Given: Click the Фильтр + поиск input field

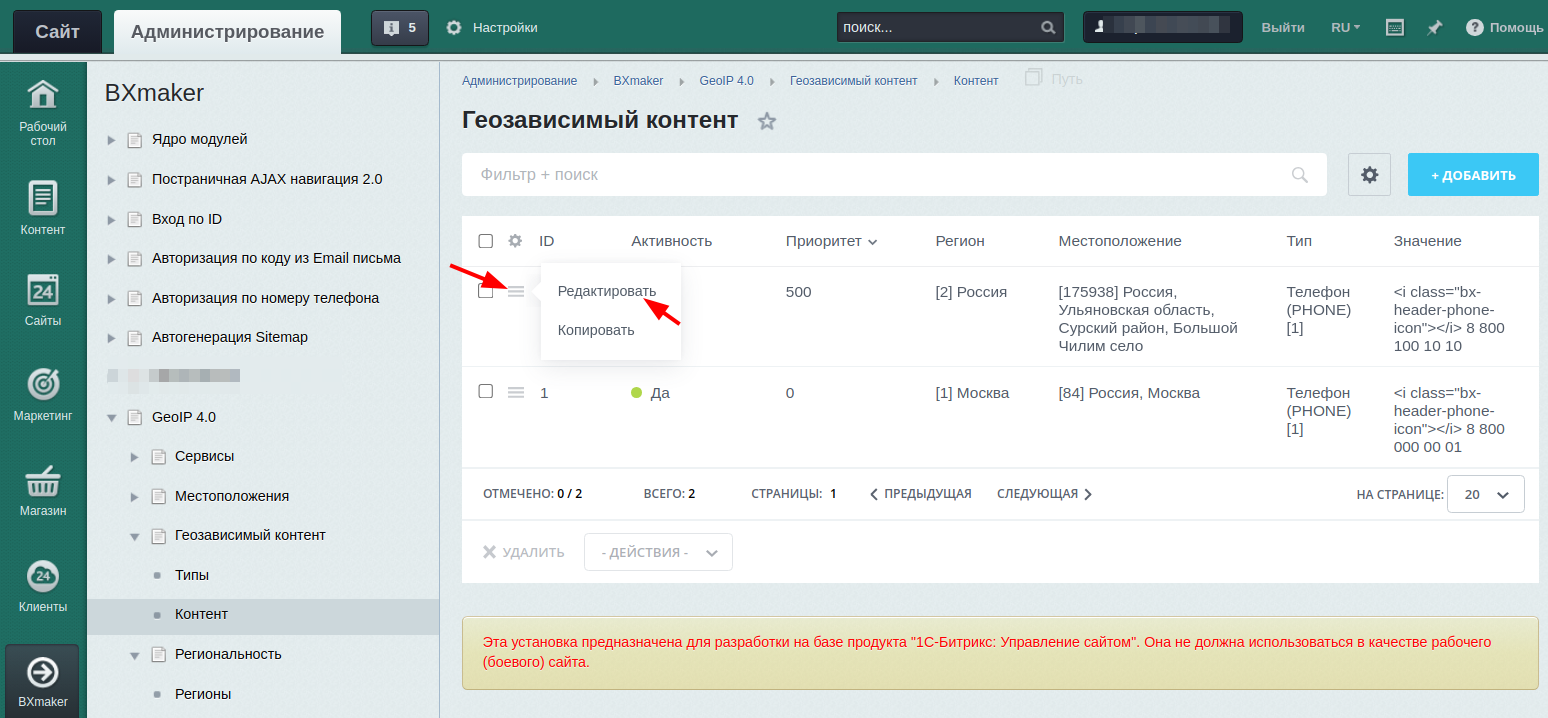Looking at the screenshot, I should [x=880, y=175].
